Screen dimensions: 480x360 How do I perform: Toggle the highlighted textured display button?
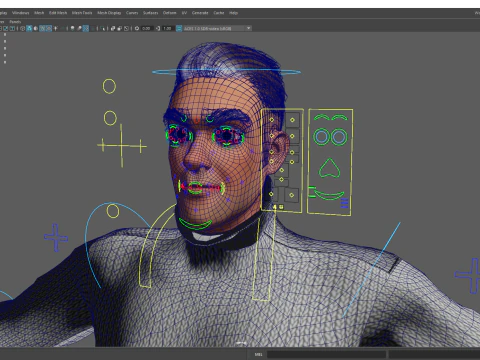coord(49,28)
